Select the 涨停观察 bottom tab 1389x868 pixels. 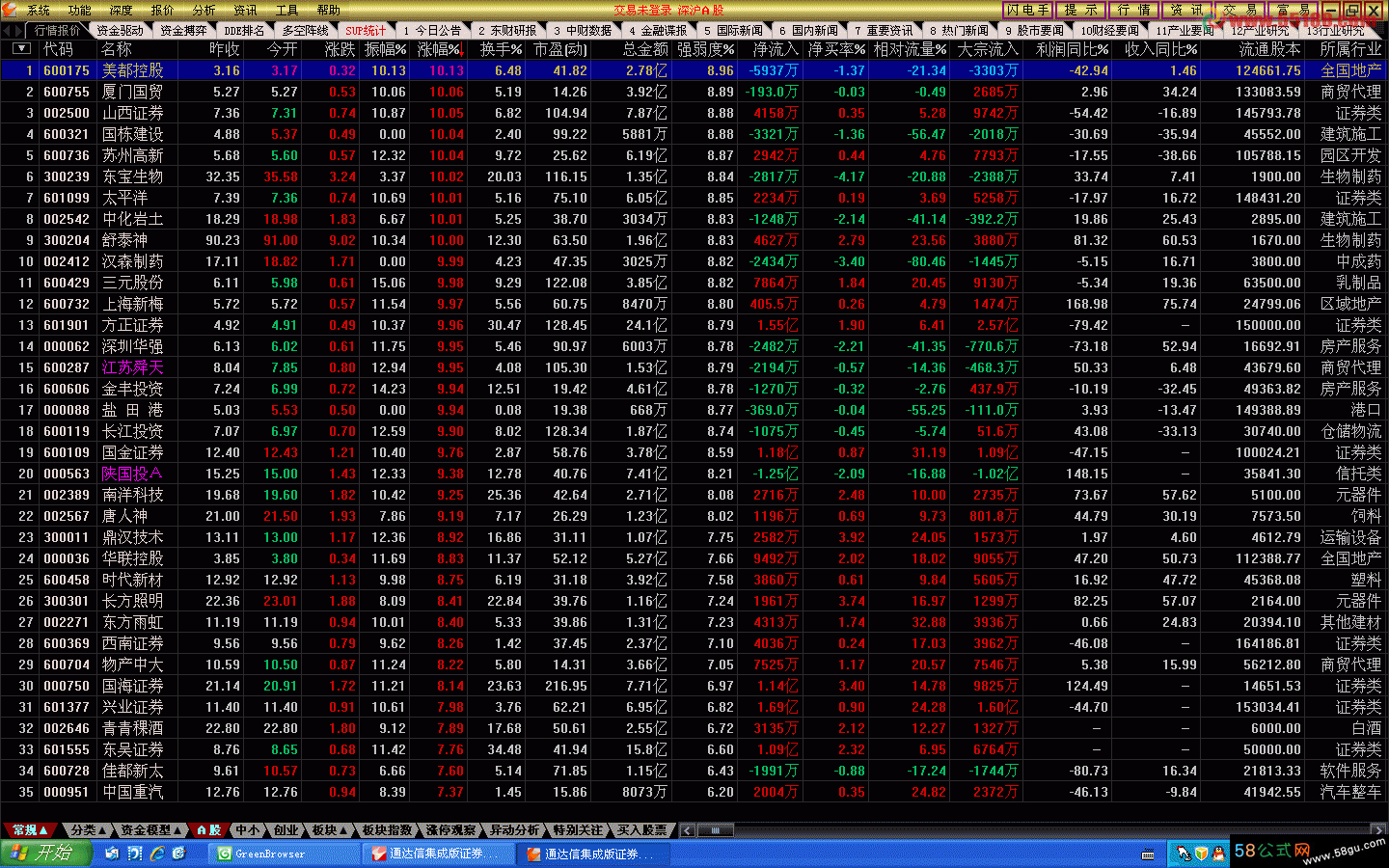point(451,829)
